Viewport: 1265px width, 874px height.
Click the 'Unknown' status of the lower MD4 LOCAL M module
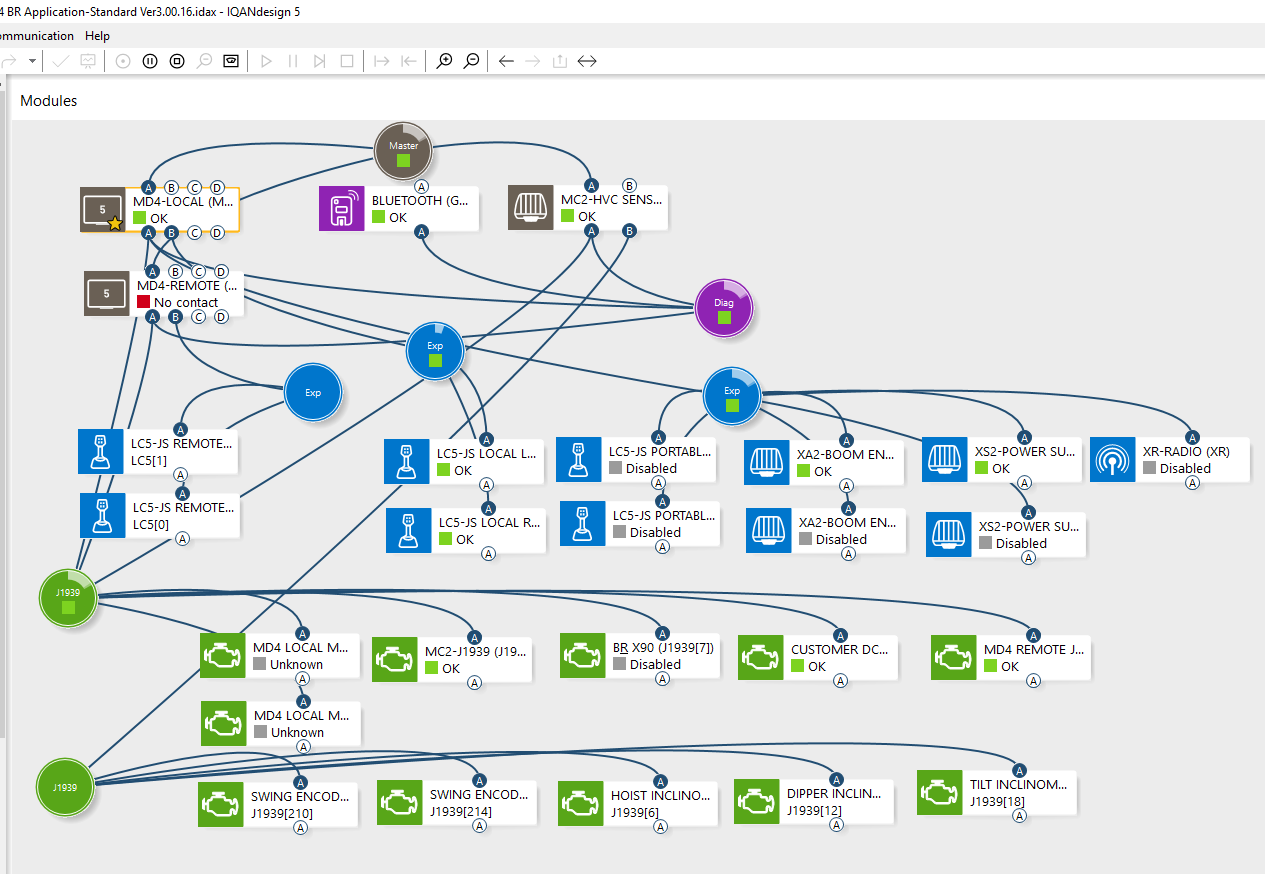(x=296, y=732)
